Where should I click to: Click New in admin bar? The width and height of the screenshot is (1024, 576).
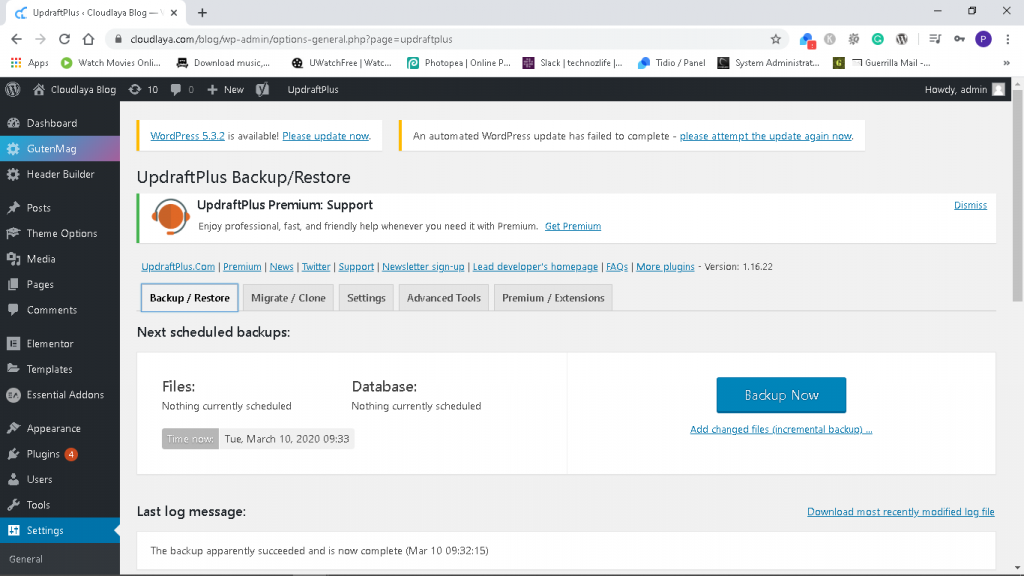click(225, 89)
